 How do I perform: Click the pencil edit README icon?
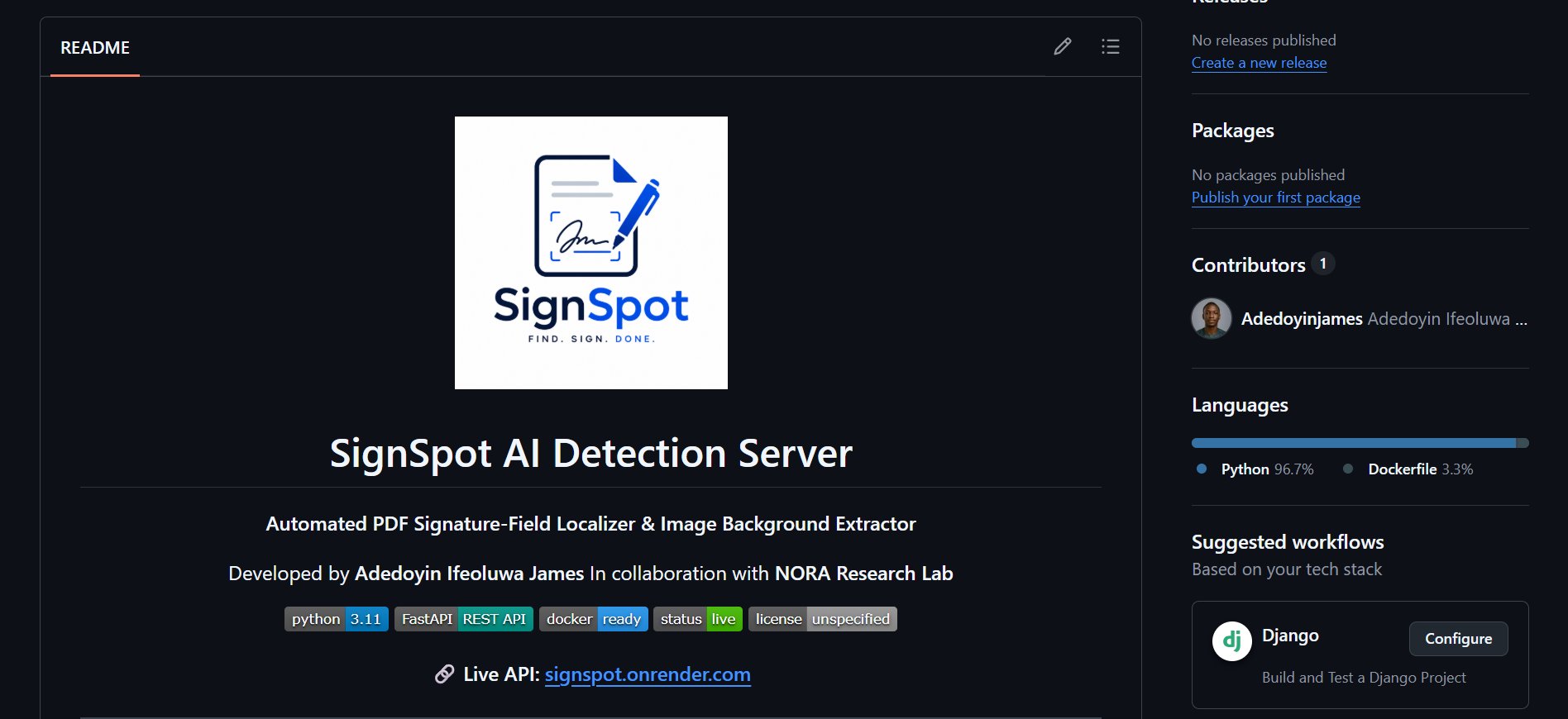pos(1063,46)
